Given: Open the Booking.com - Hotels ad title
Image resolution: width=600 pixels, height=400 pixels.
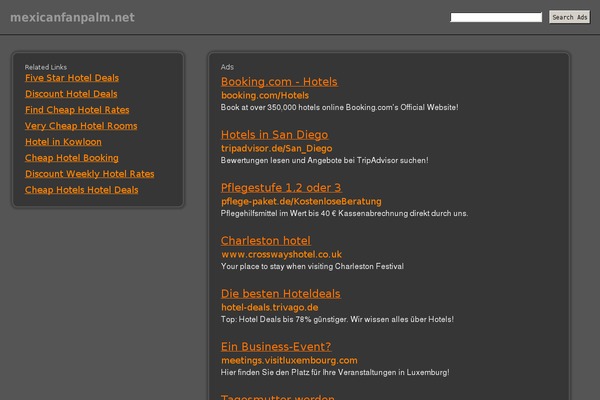Looking at the screenshot, I should pos(279,82).
